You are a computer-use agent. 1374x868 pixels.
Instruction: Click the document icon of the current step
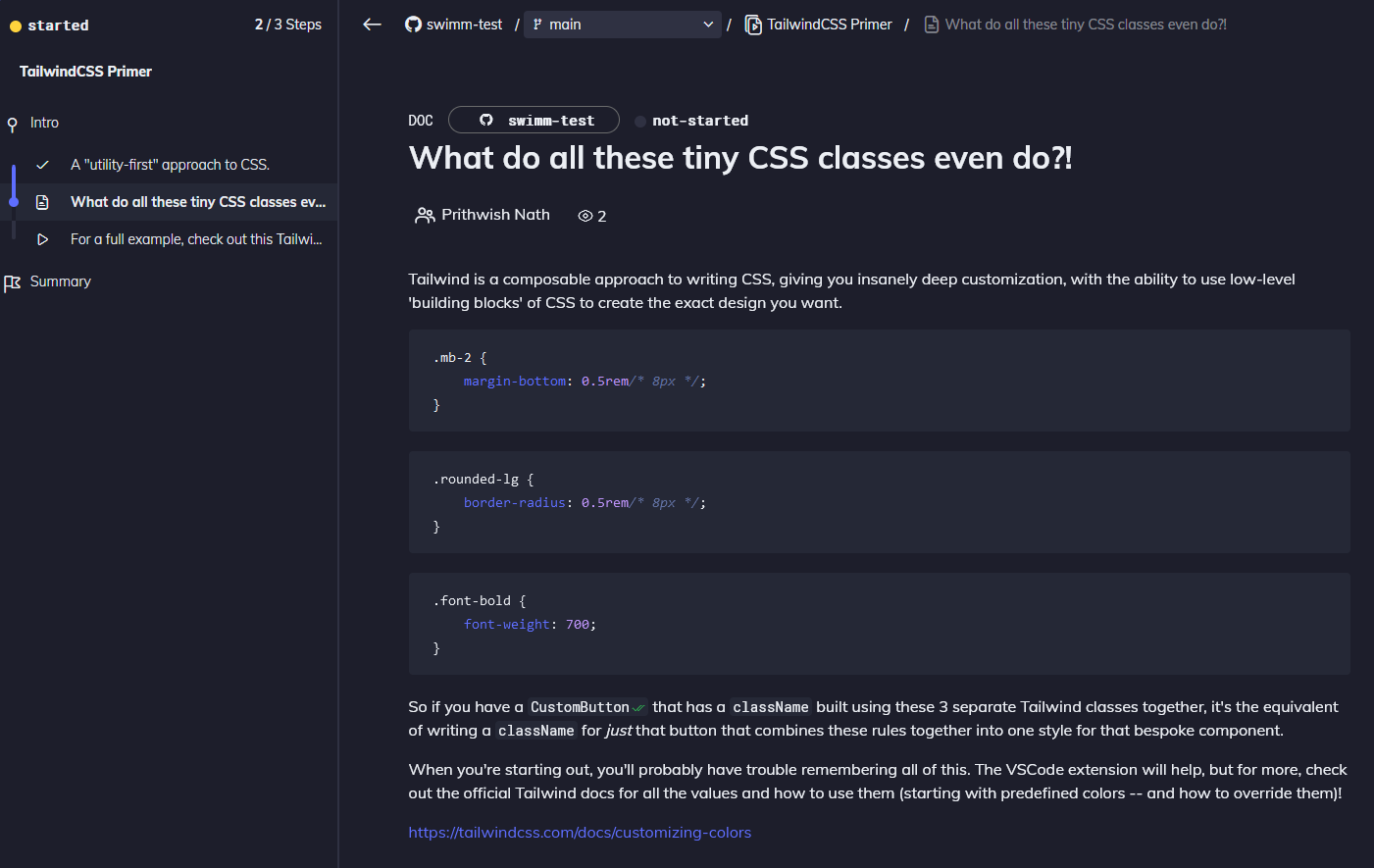click(x=42, y=202)
